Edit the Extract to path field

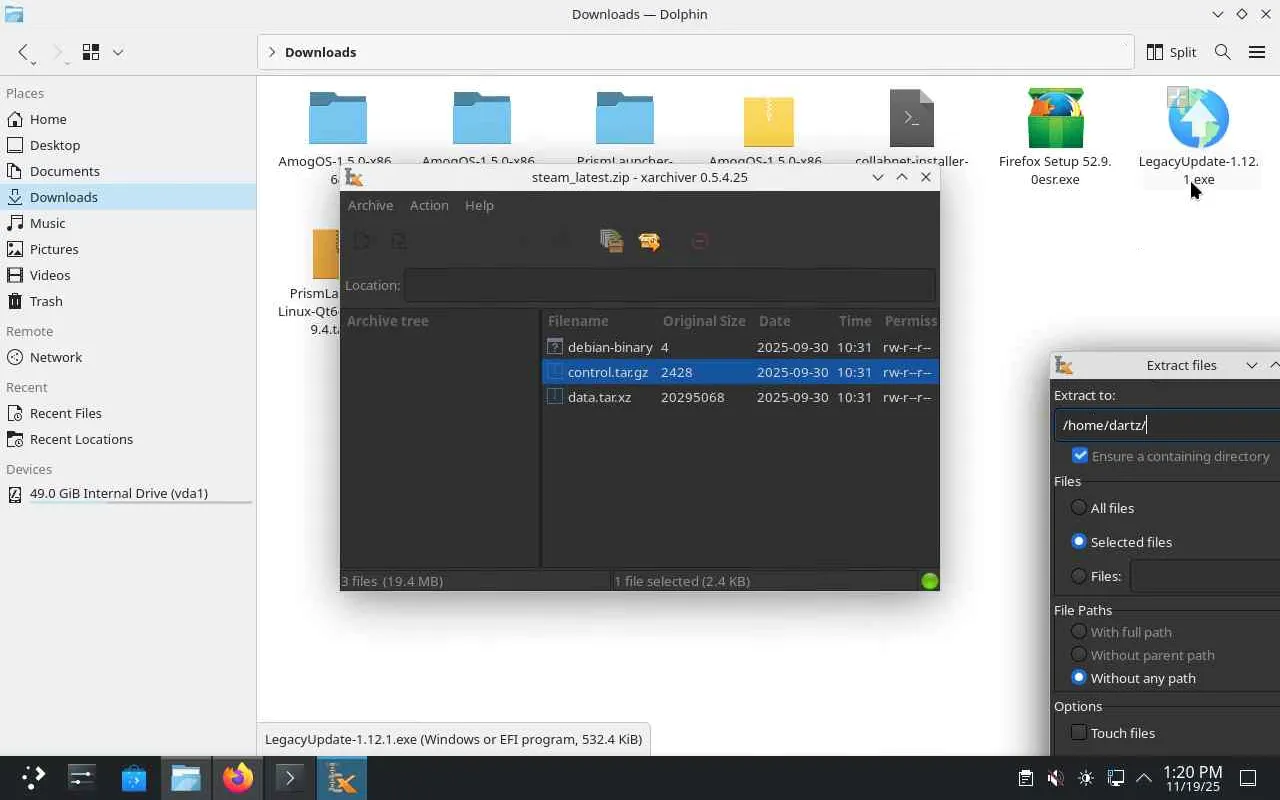pos(1167,425)
